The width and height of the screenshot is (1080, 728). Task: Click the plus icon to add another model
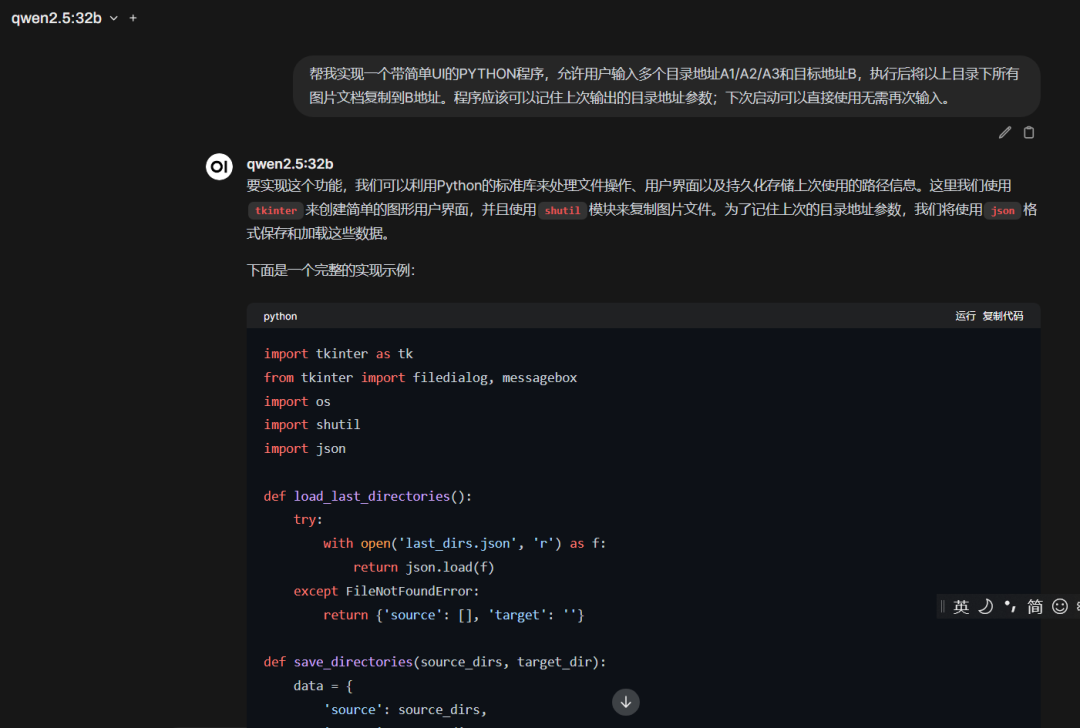point(133,18)
